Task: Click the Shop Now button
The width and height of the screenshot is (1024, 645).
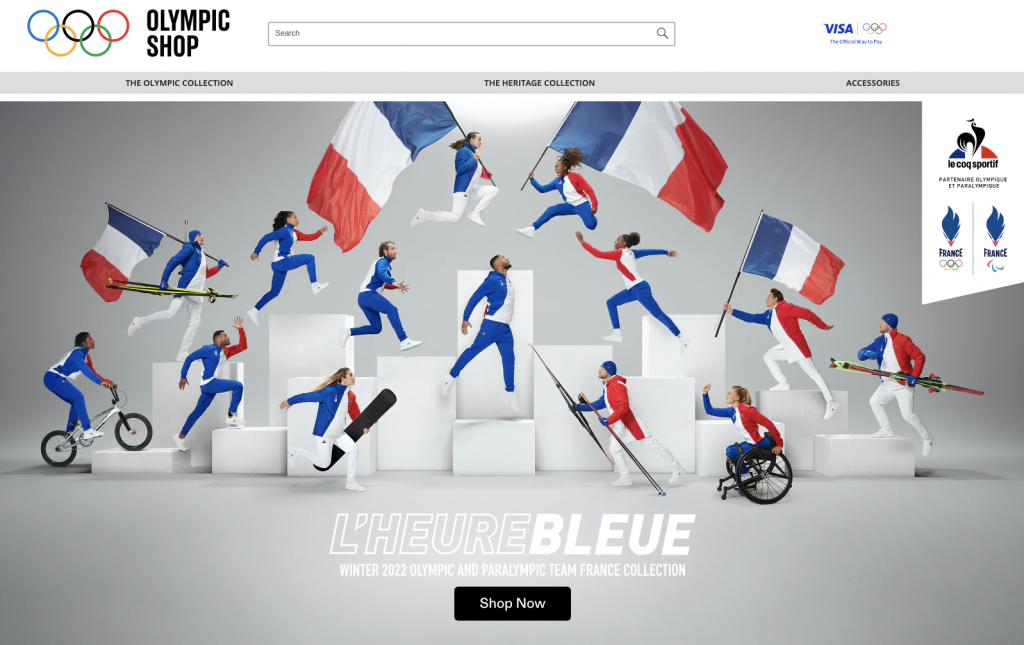Action: (513, 603)
